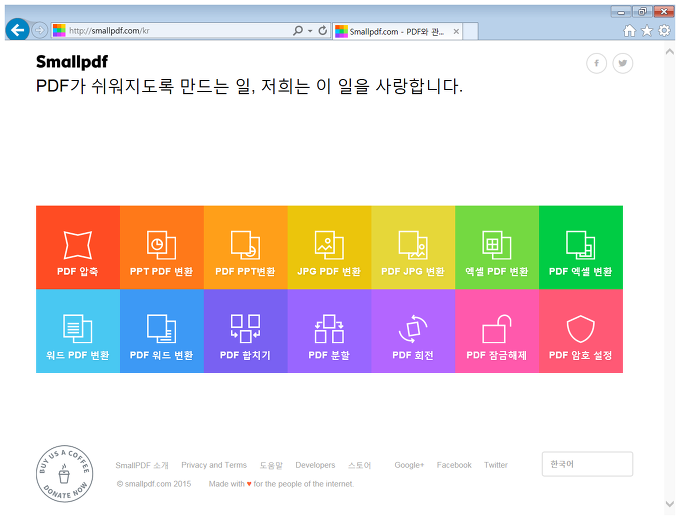The height and width of the screenshot is (520, 680).
Task: Open browser settings gear icon
Action: click(664, 31)
